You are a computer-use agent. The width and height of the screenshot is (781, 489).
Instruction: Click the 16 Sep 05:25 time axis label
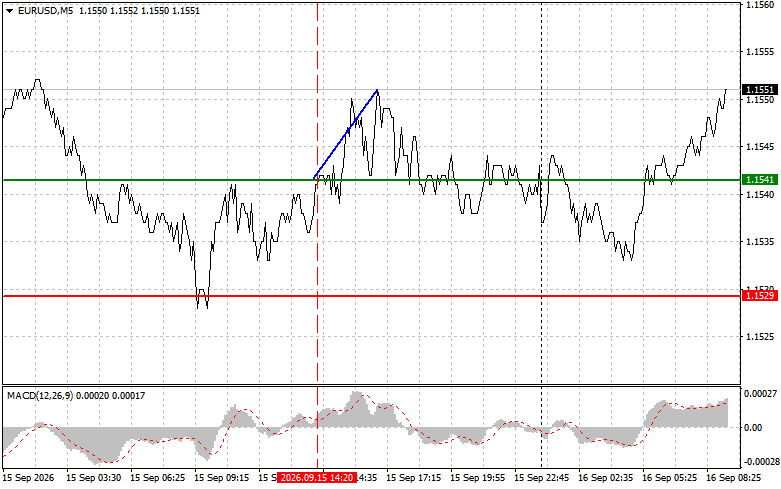[x=669, y=478]
